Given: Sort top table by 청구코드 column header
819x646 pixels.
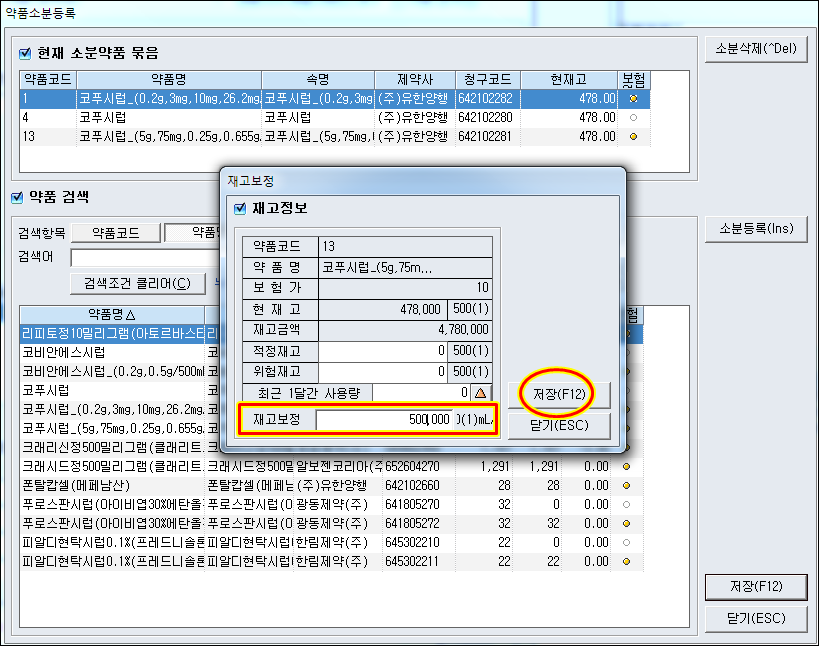Looking at the screenshot, I should click(x=488, y=80).
